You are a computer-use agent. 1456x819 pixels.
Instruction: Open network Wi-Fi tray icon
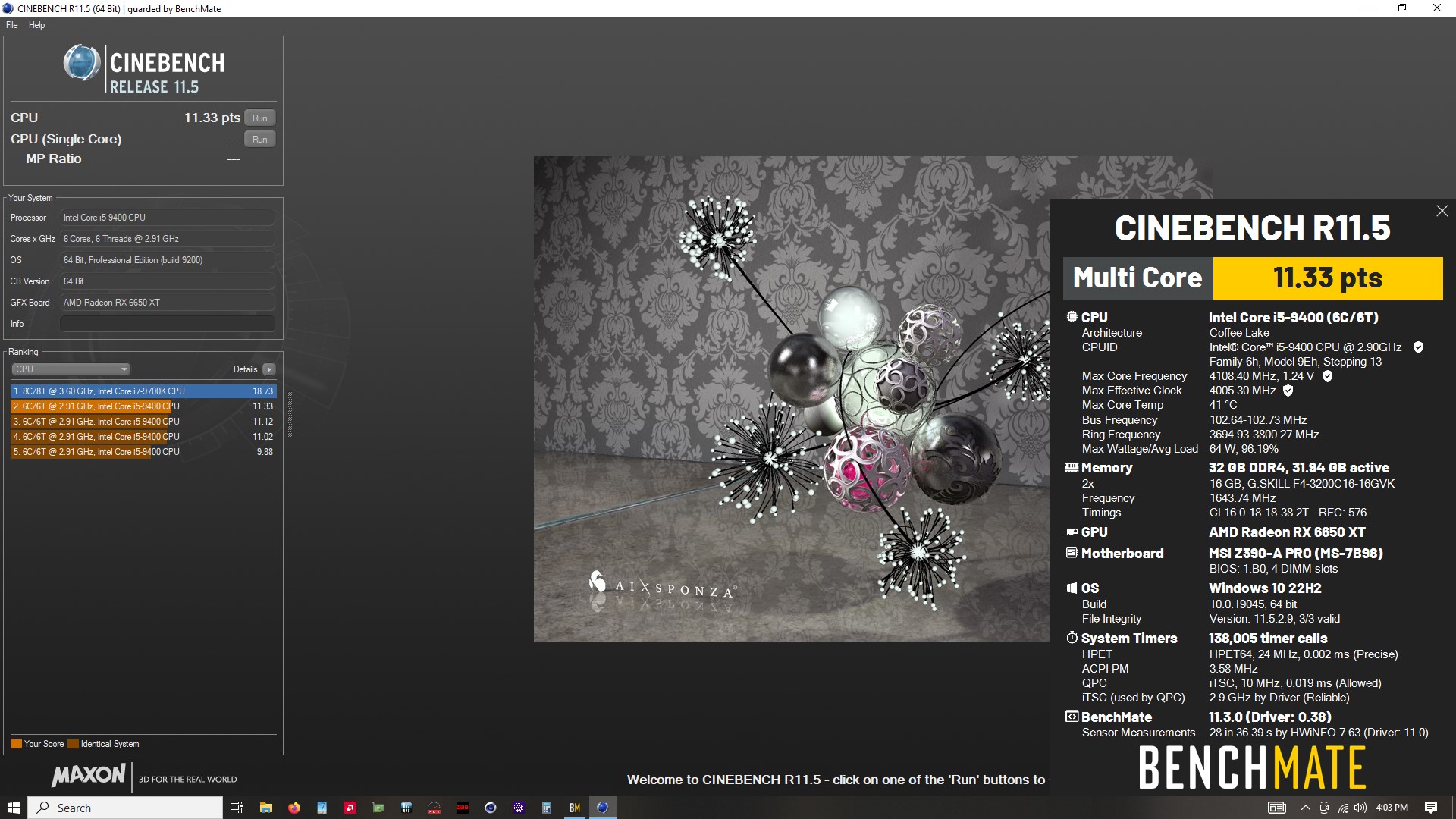[1343, 808]
